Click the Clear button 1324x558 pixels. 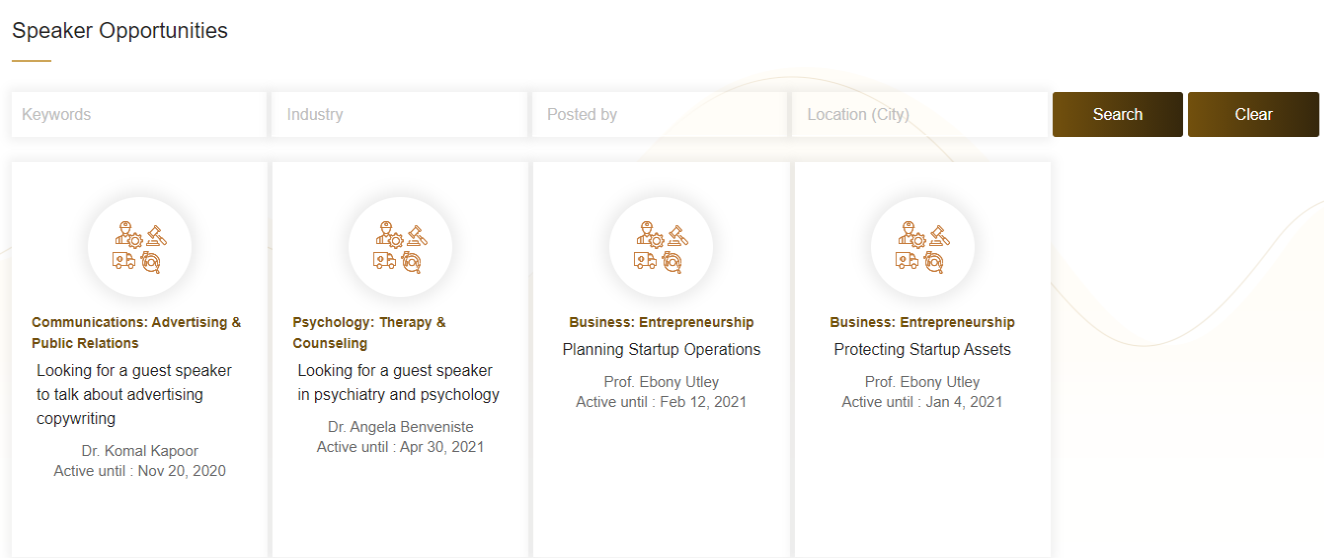(x=1253, y=114)
